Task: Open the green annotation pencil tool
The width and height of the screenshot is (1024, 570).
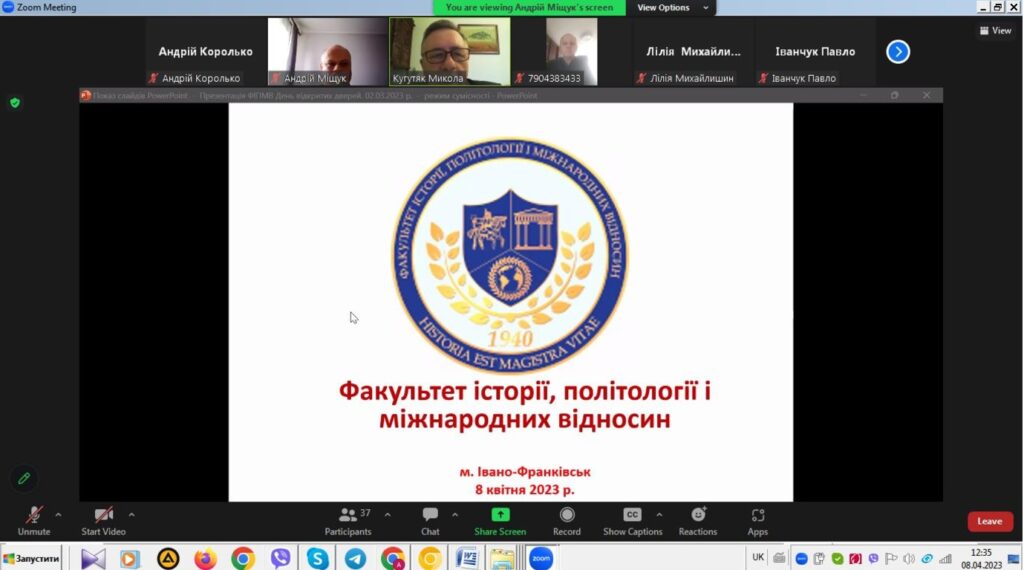Action: click(x=24, y=478)
